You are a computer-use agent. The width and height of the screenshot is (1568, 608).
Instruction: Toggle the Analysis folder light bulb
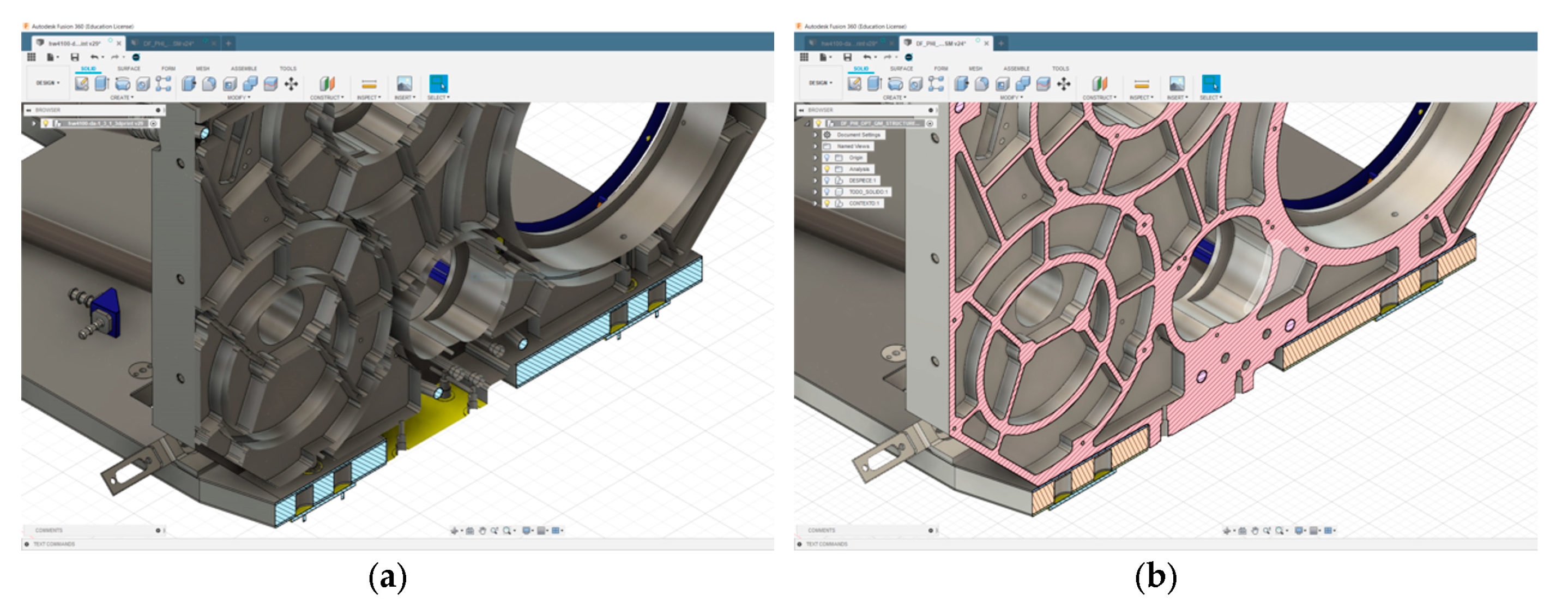pyautogui.click(x=827, y=169)
